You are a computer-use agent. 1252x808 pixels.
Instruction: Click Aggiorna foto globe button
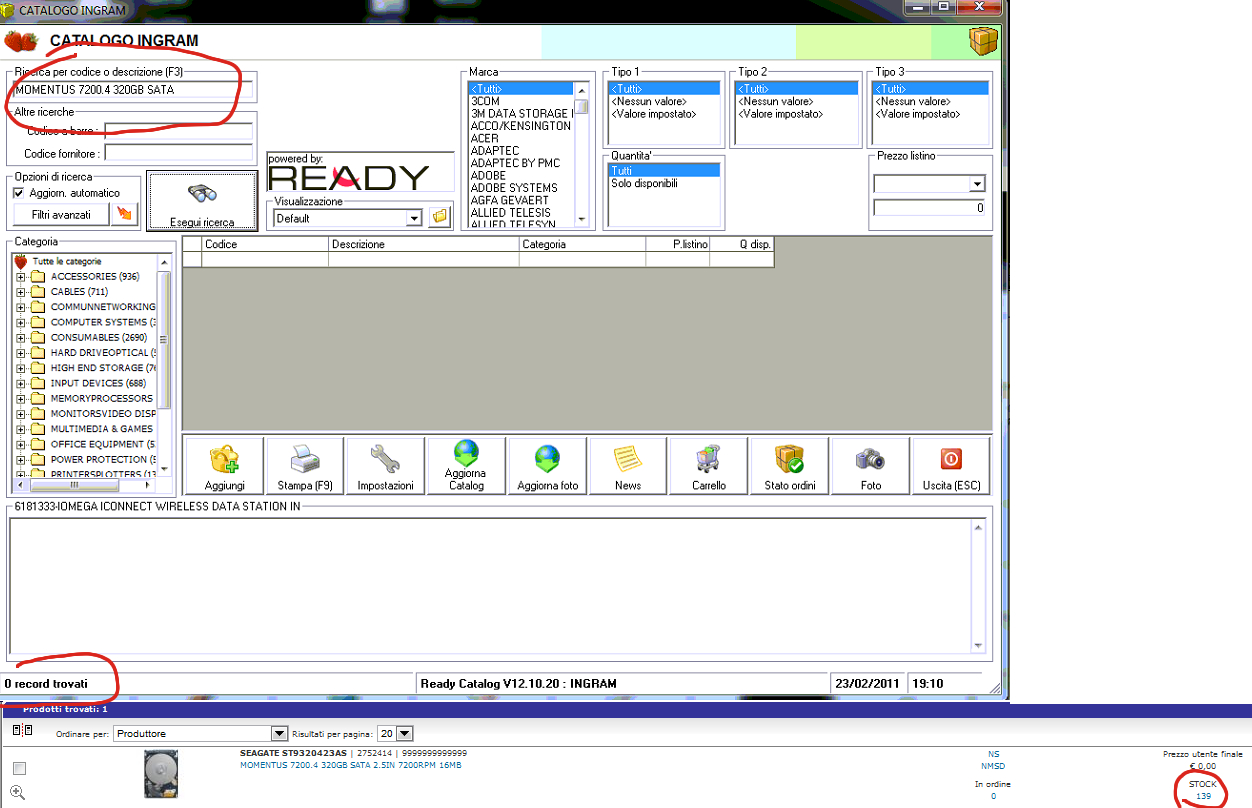click(547, 466)
